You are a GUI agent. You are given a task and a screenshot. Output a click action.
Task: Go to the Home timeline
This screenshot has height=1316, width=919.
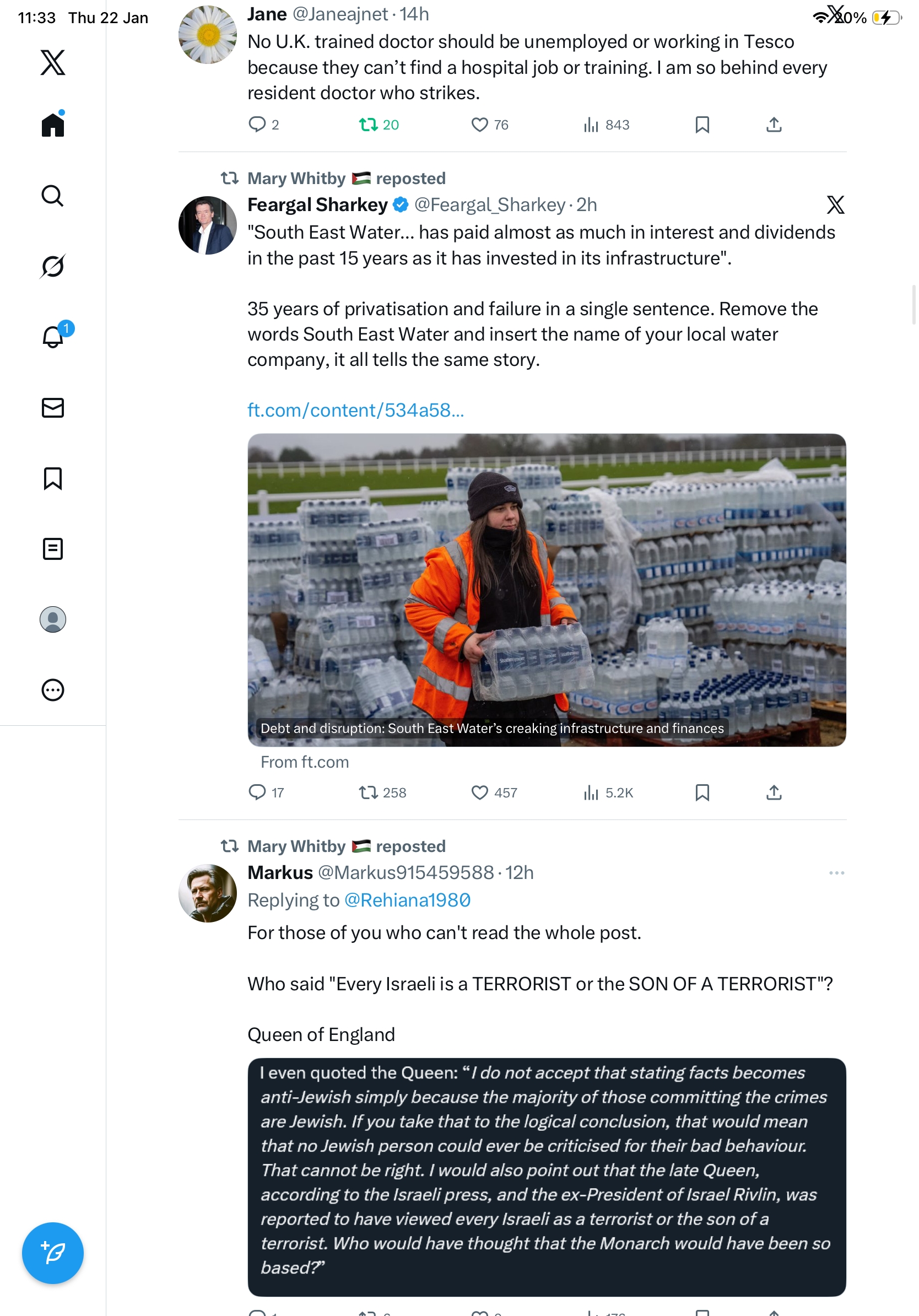pos(53,125)
